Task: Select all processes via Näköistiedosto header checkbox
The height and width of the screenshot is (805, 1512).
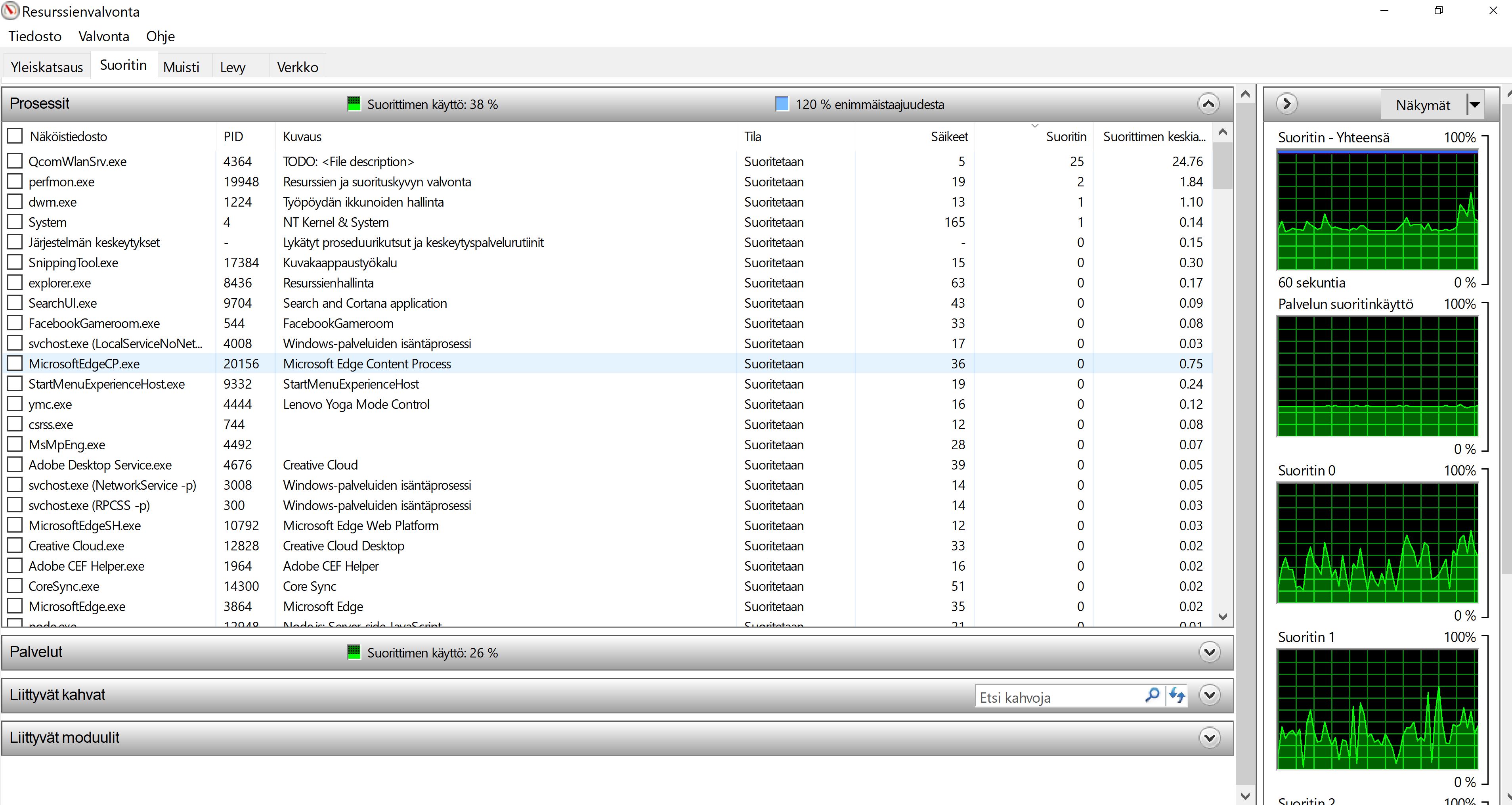Action: click(15, 136)
